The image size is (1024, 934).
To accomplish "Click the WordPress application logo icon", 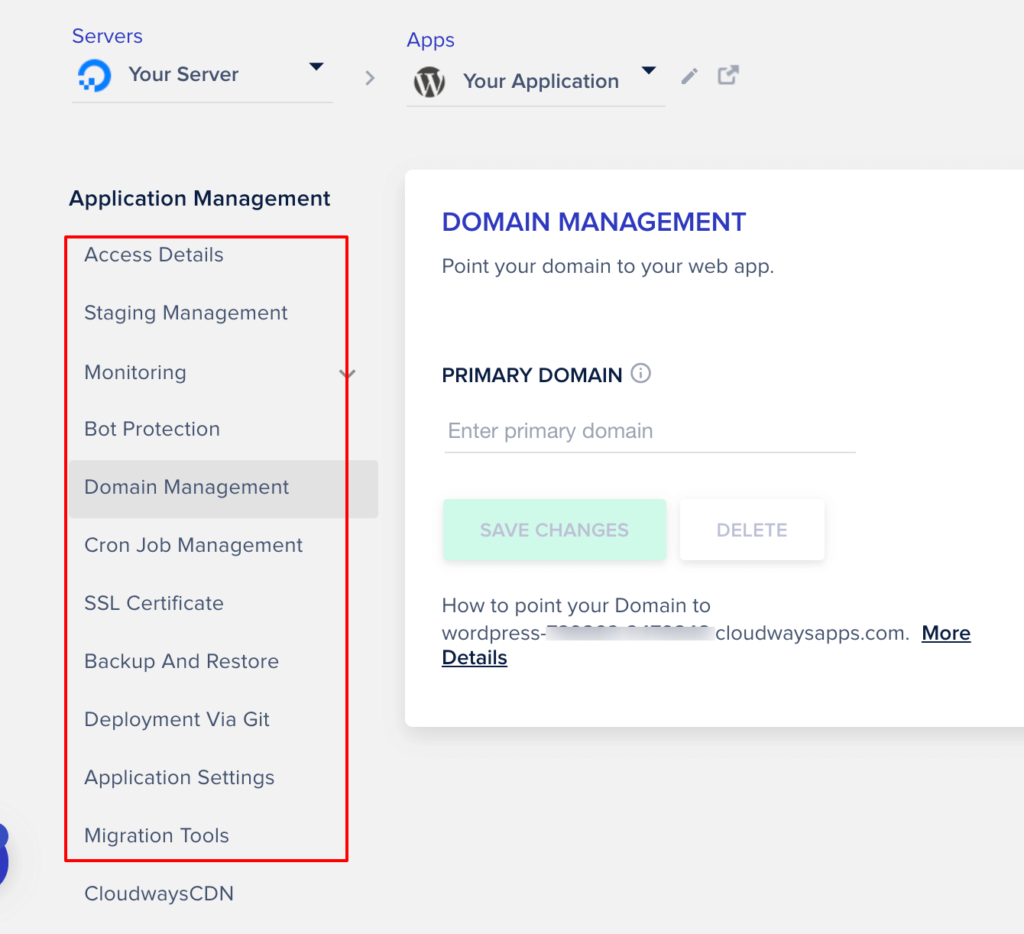I will 429,82.
